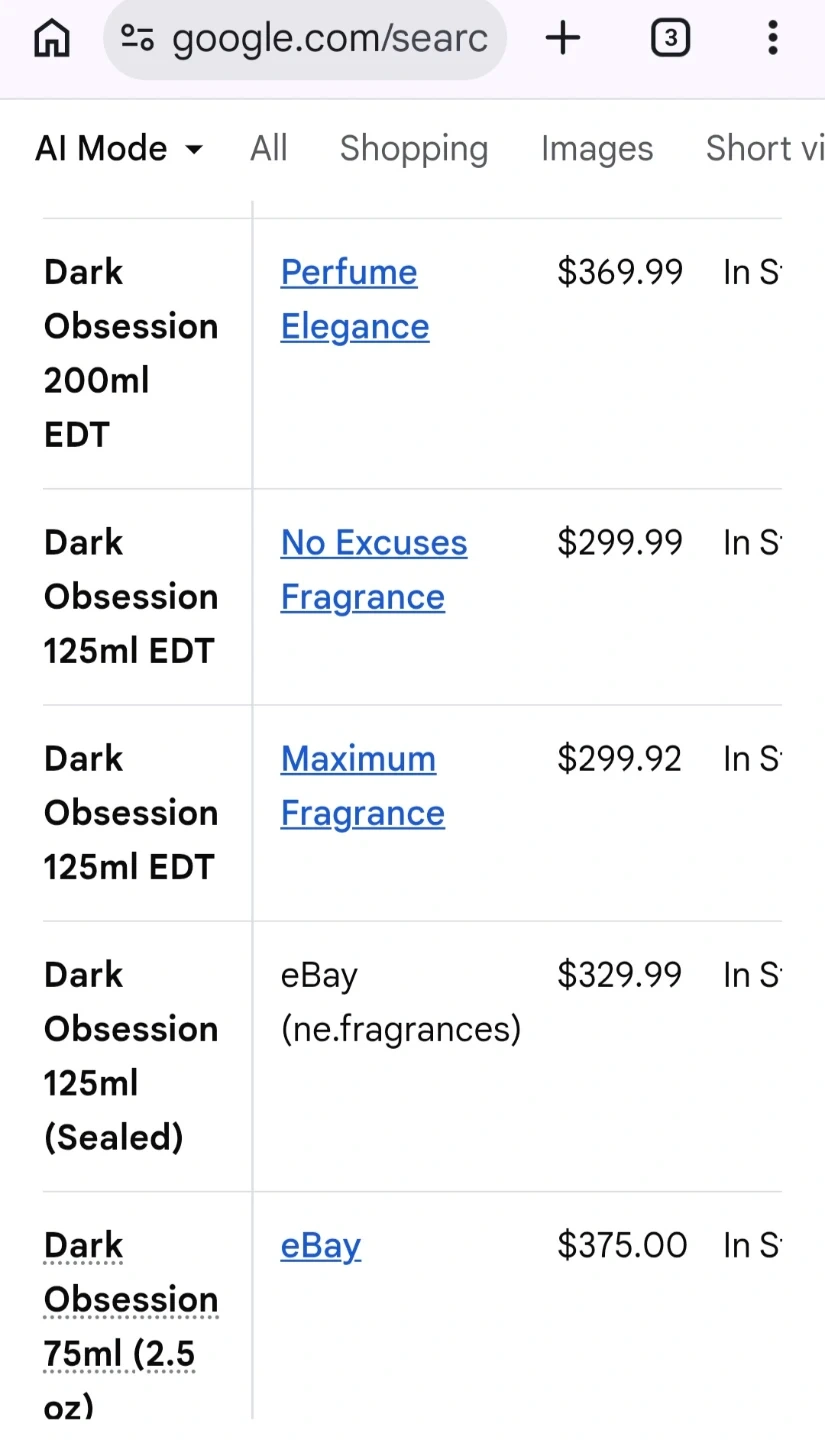The image size is (825, 1440).
Task: Tap the Dark Obsession 200ml EDT cell
Action: [130, 353]
